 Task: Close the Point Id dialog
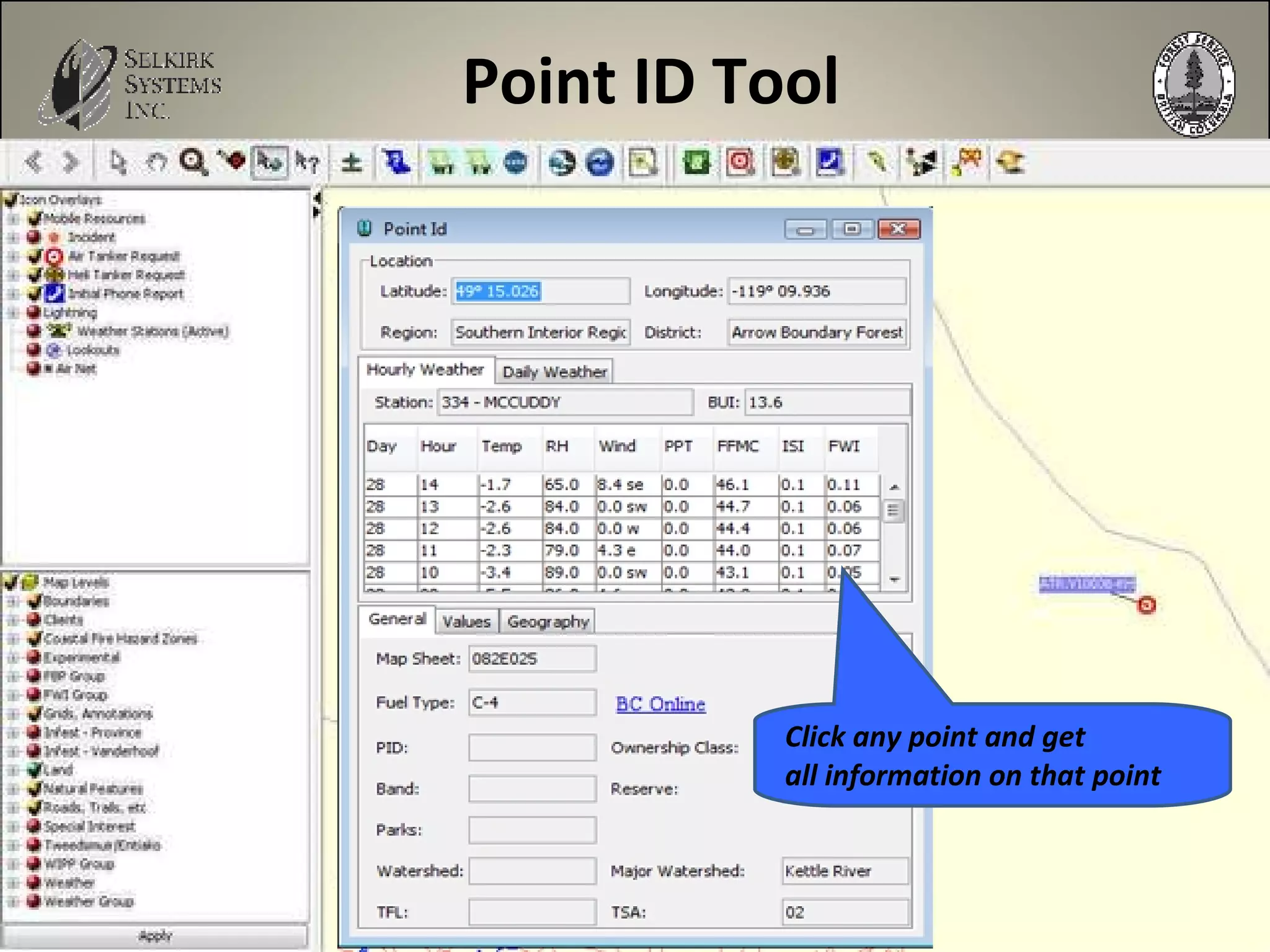899,229
